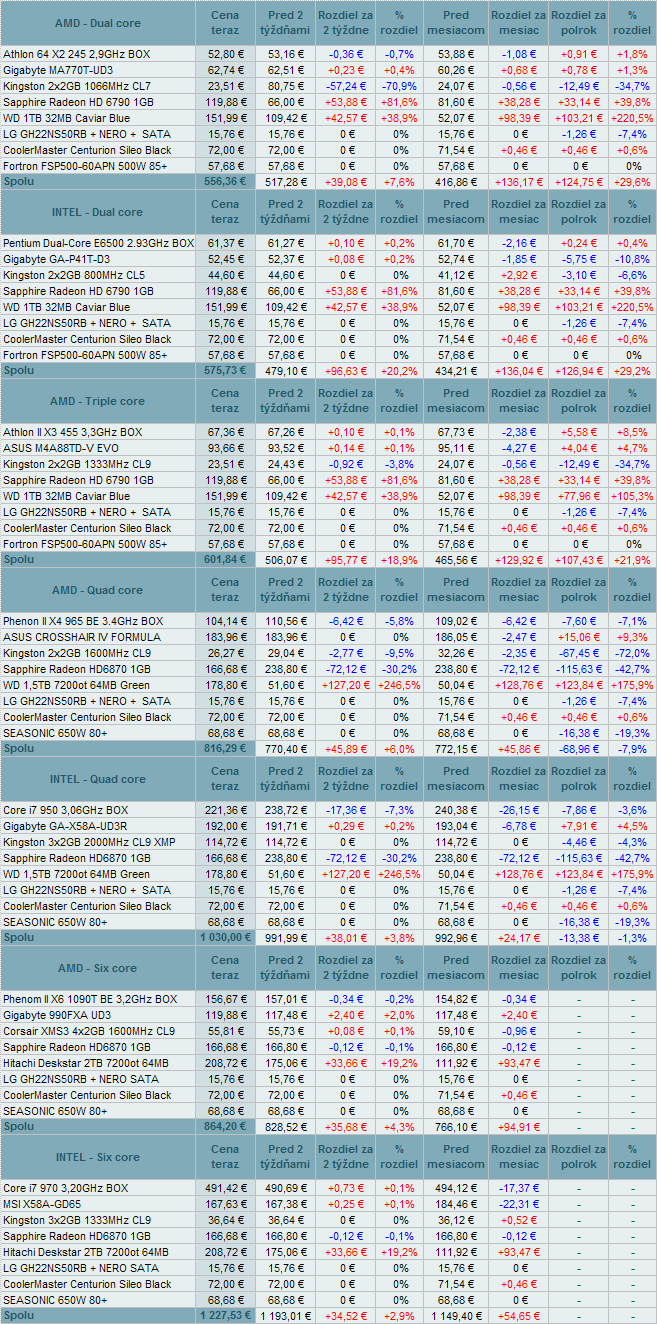Click the half-year percentage value +105,3%

(x=631, y=496)
